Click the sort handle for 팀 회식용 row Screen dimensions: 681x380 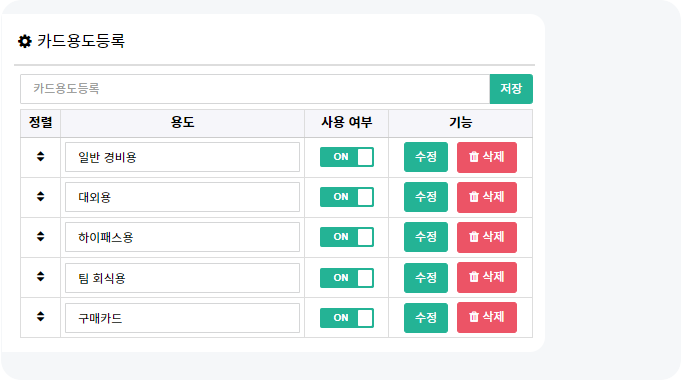[x=40, y=276]
